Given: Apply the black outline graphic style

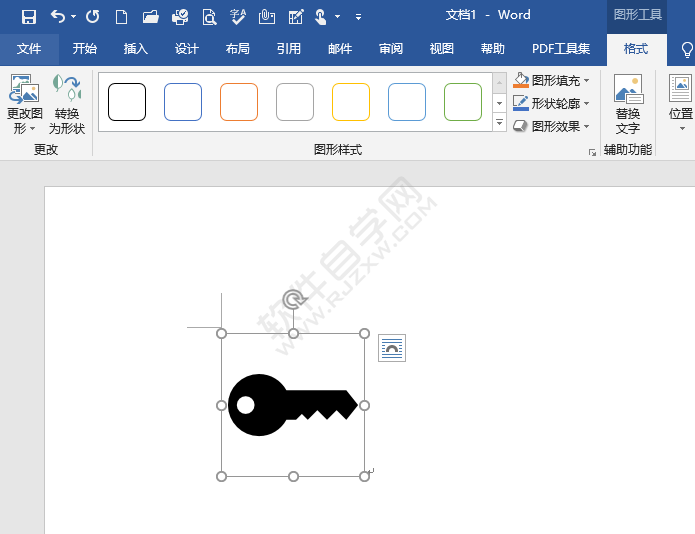Looking at the screenshot, I should click(127, 102).
